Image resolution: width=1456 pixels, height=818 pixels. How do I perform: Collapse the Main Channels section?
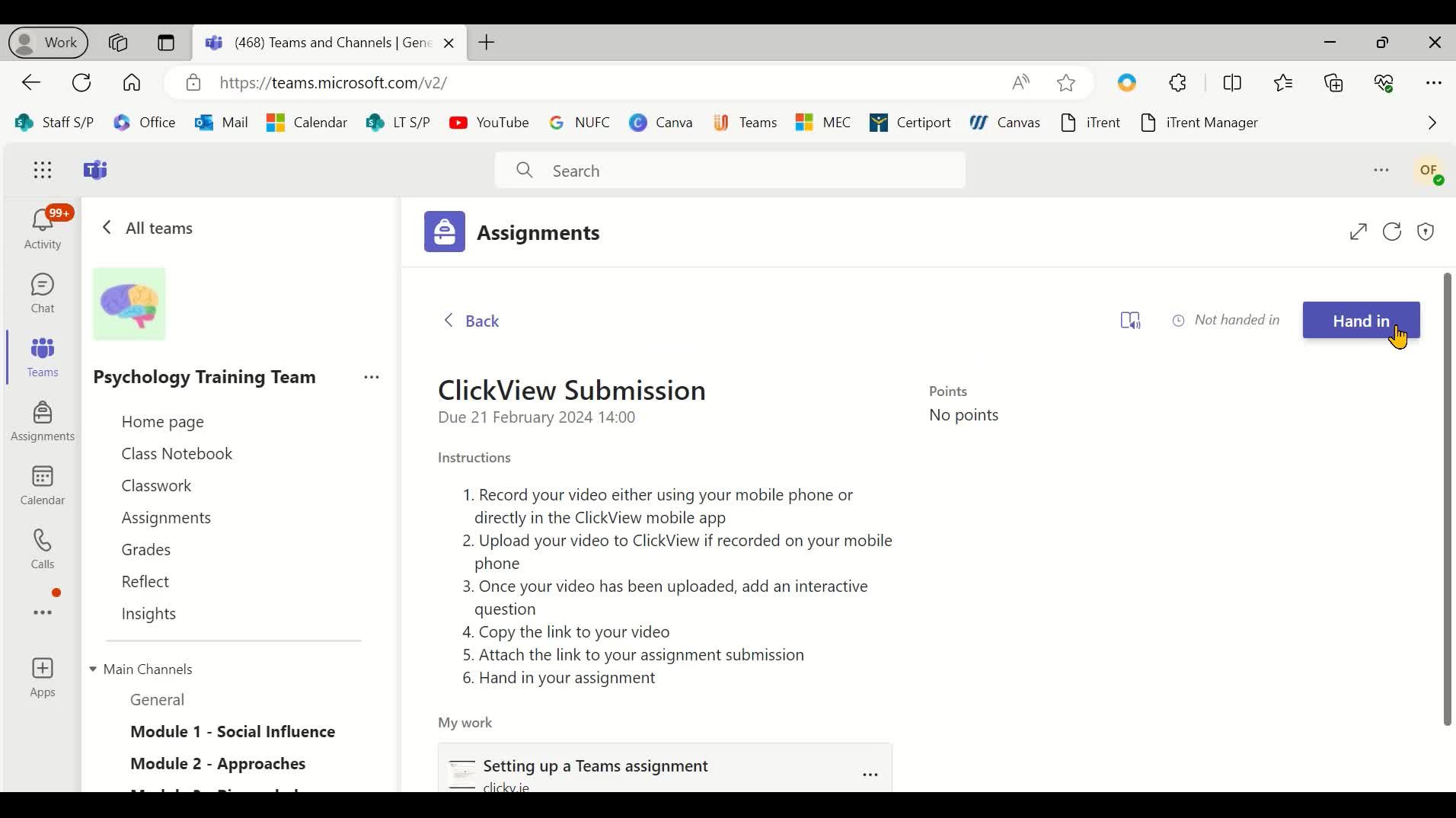coord(93,669)
